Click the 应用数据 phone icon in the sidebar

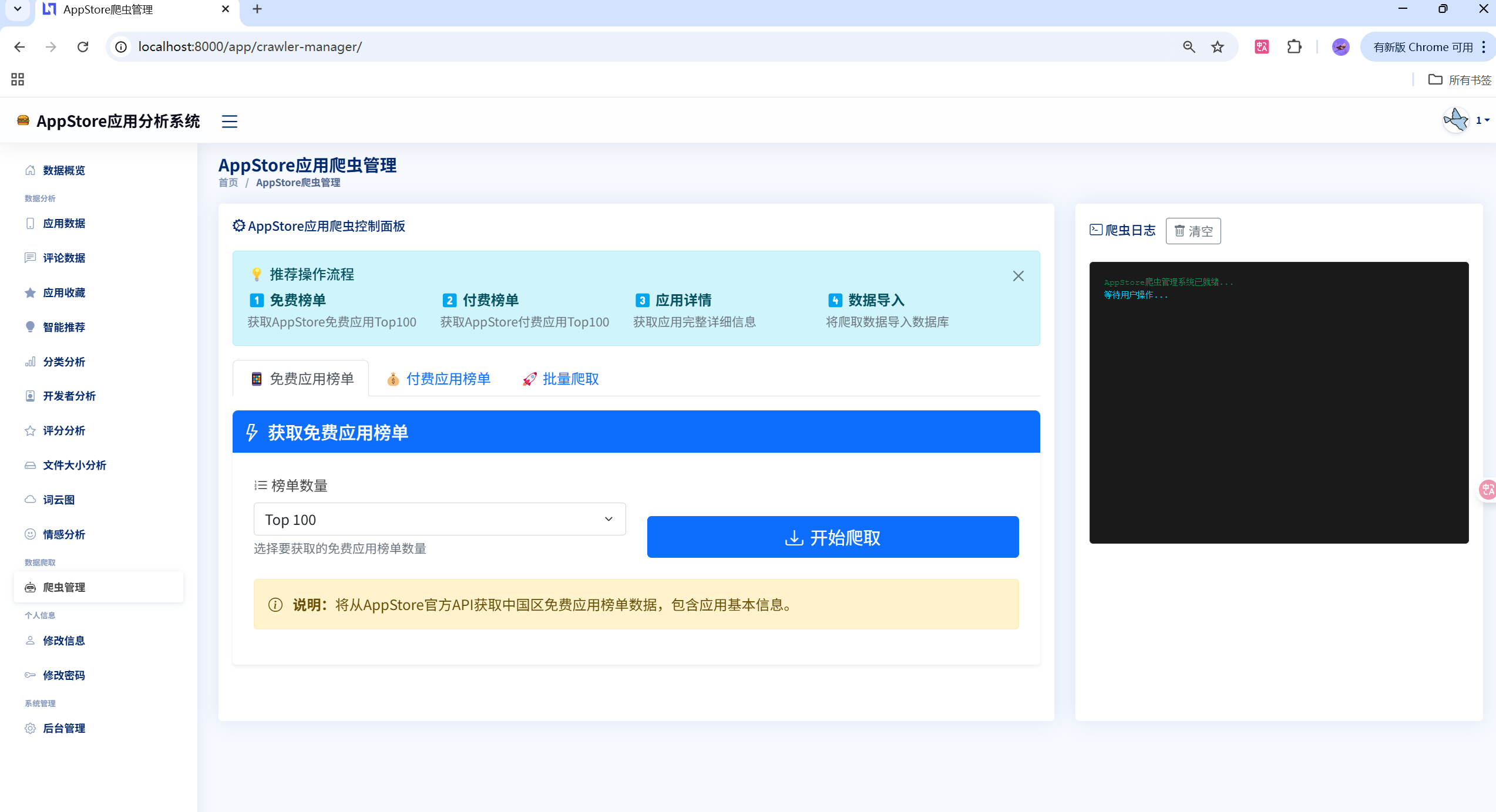pyautogui.click(x=30, y=223)
